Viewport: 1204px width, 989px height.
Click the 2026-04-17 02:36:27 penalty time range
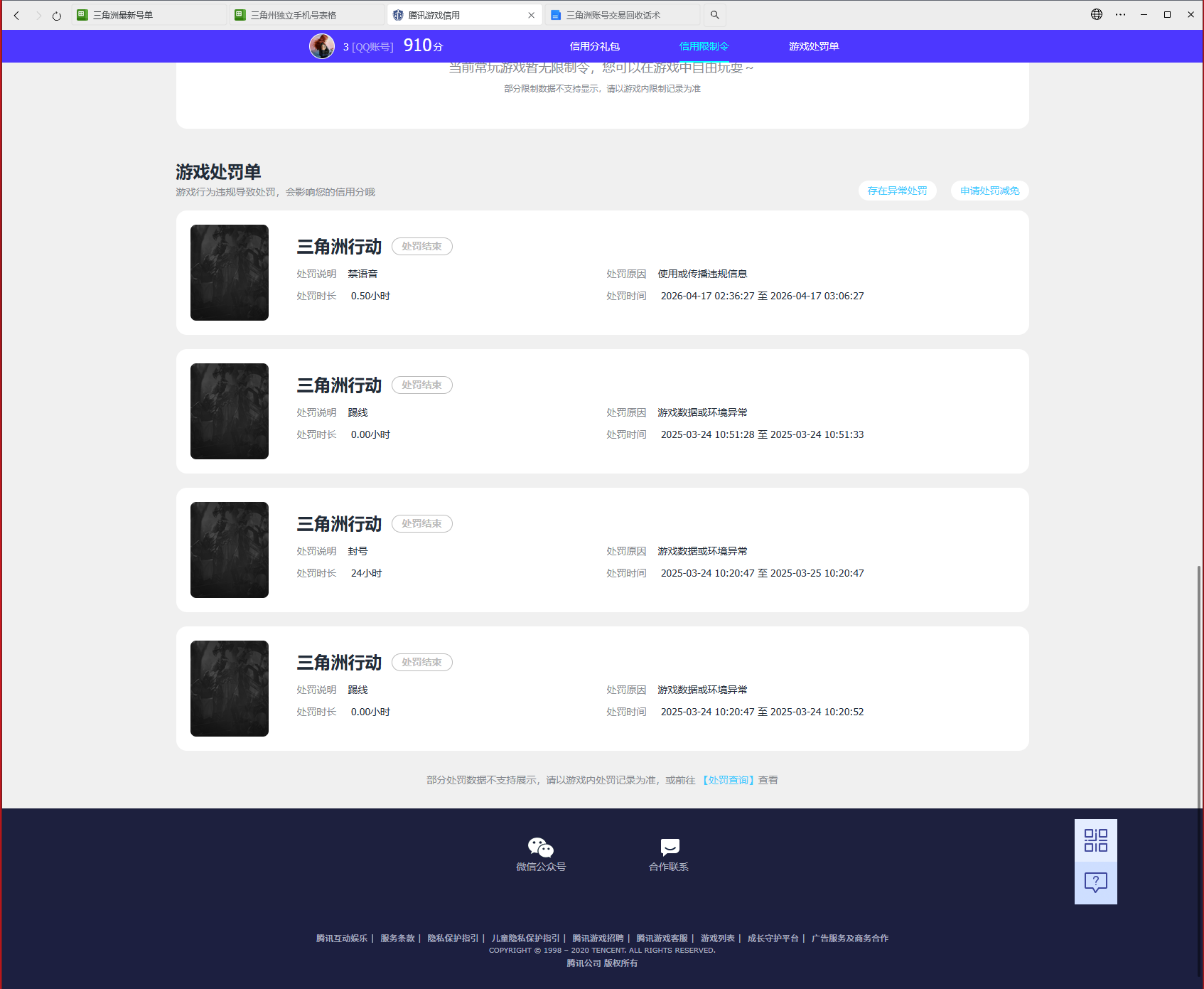(x=762, y=296)
